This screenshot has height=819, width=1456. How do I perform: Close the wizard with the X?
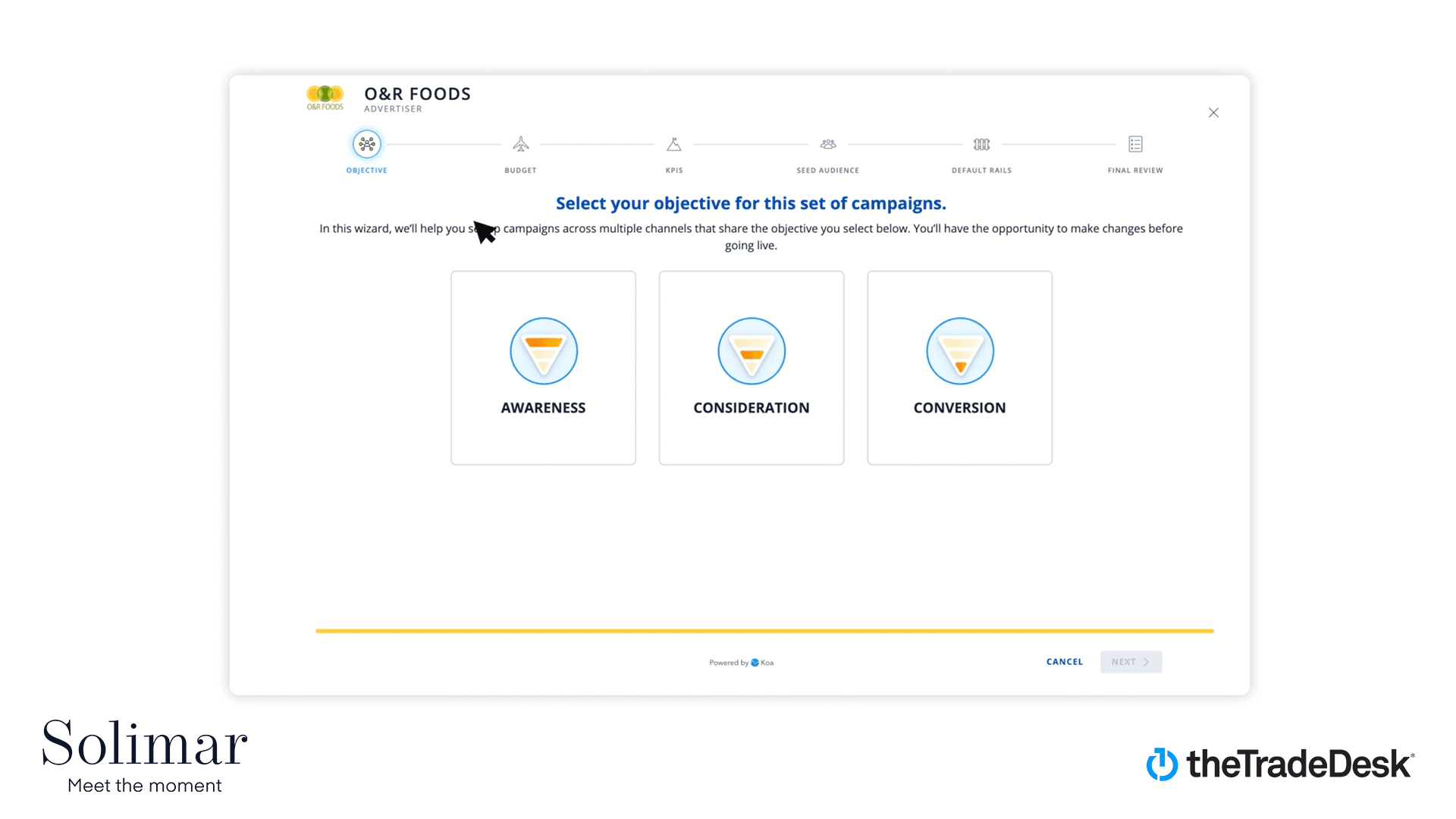[x=1213, y=113]
